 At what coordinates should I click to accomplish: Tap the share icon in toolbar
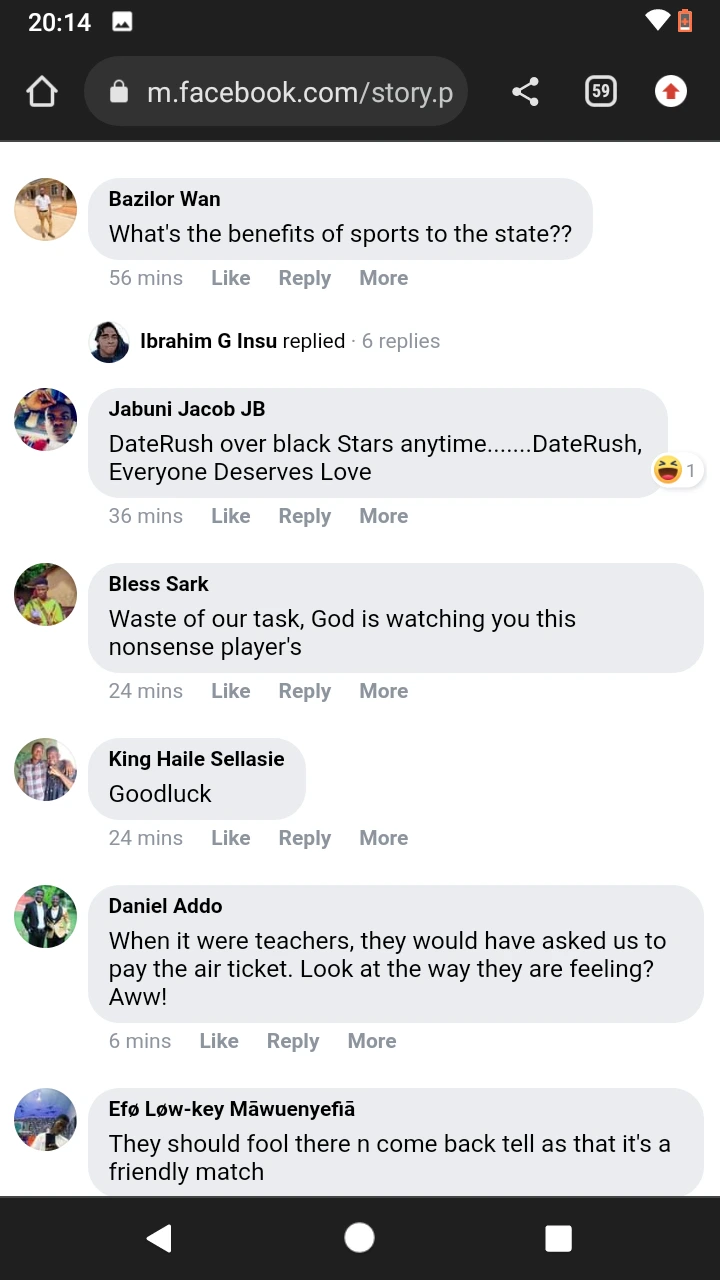525,92
